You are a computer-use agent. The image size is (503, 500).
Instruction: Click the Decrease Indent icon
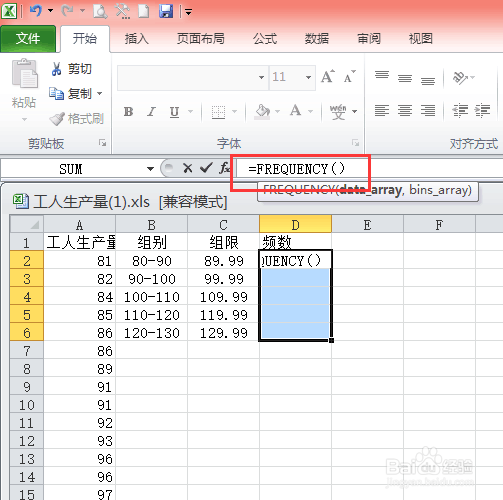click(x=460, y=110)
